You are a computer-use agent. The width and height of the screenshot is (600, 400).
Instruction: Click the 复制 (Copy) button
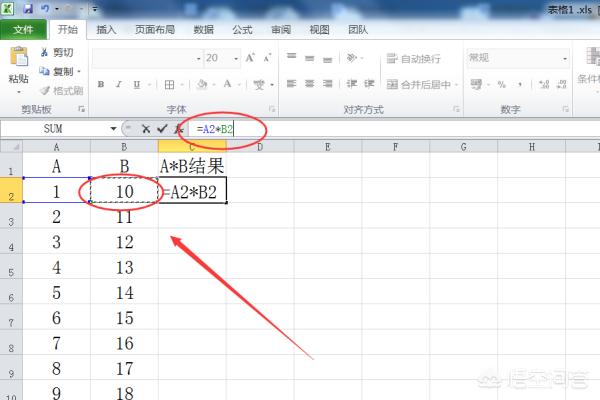point(57,72)
